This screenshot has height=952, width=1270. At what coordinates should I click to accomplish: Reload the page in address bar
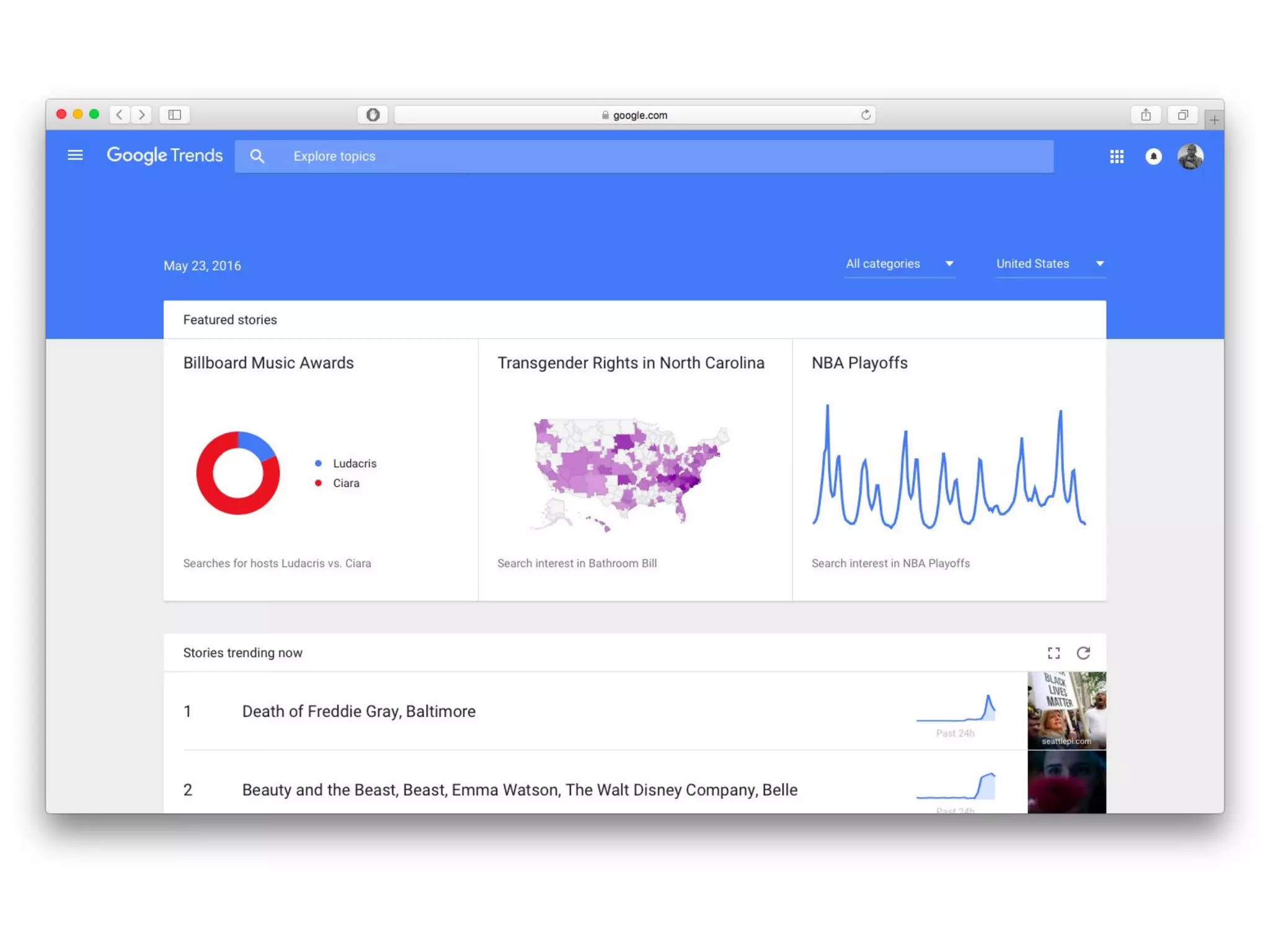tap(865, 115)
